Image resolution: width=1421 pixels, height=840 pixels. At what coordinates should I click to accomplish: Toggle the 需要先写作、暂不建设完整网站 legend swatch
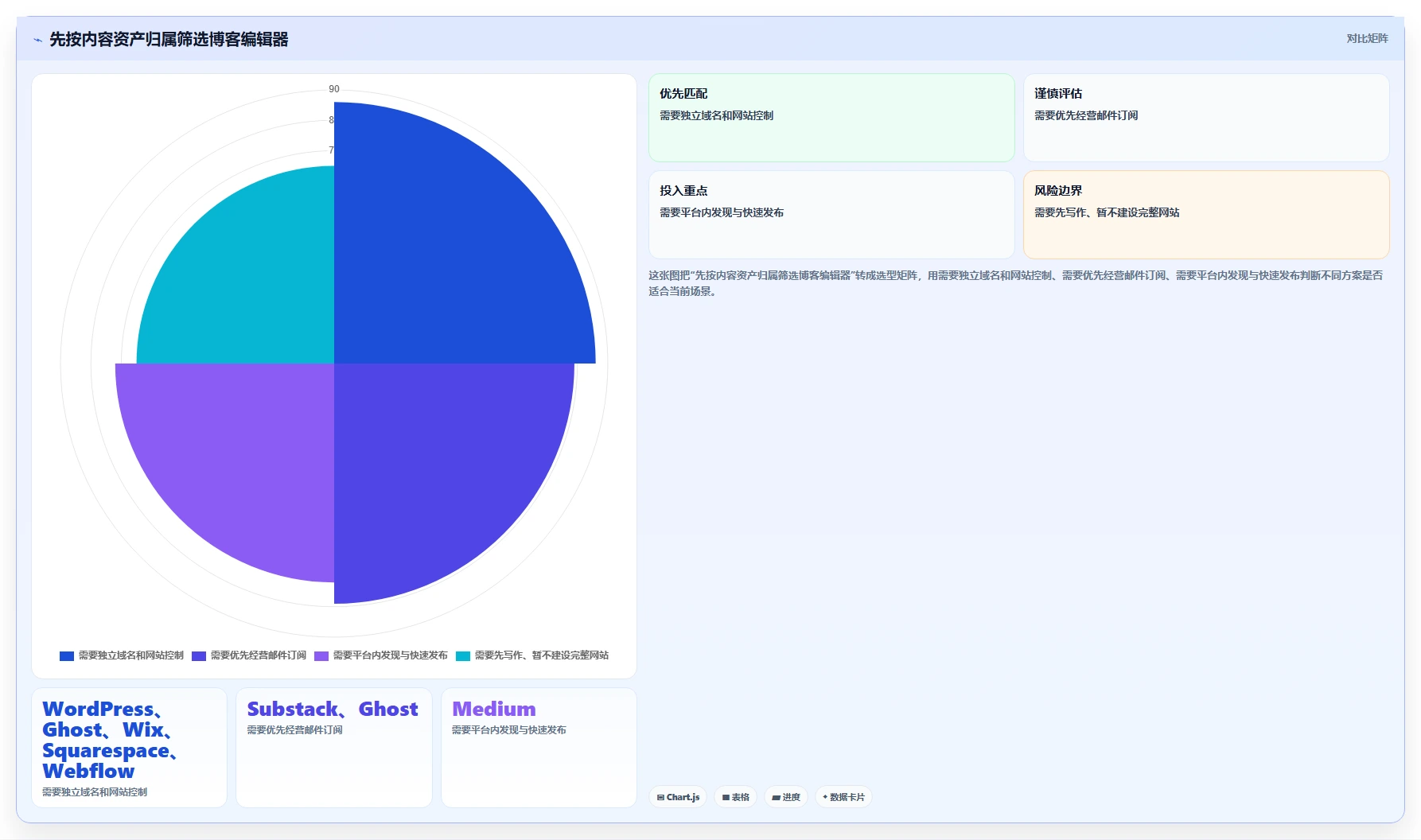coord(463,655)
